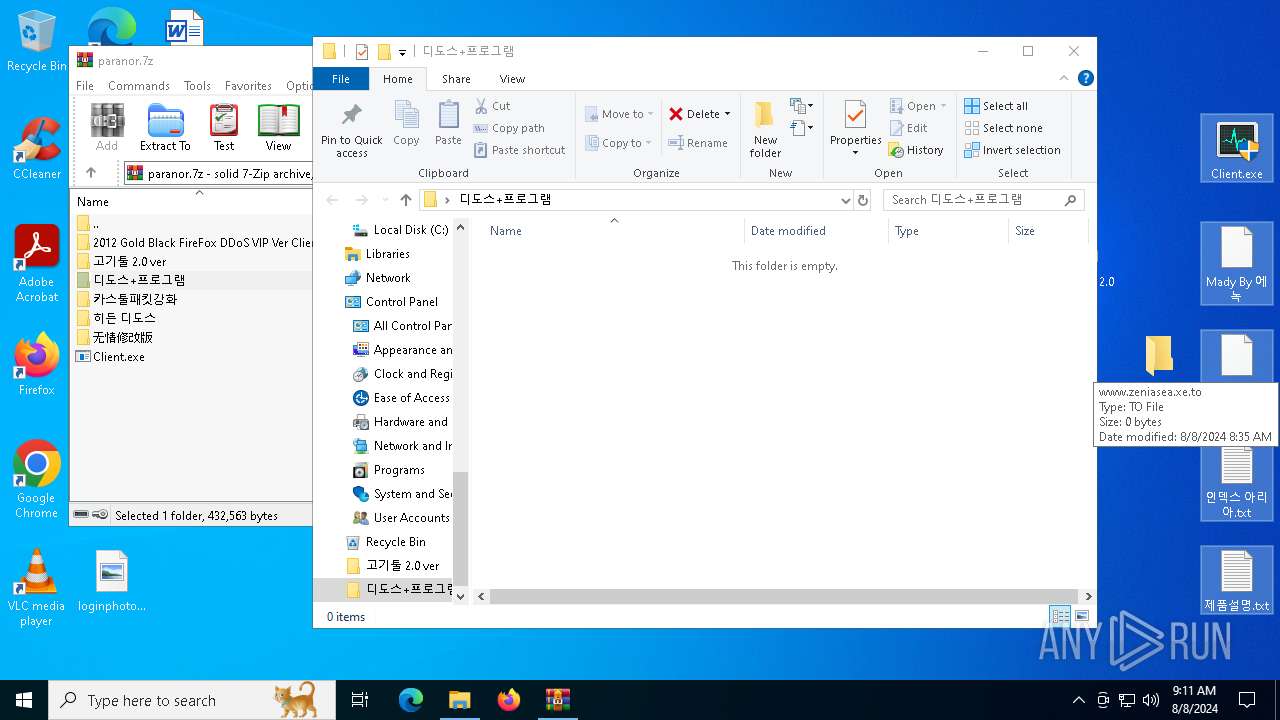This screenshot has width=1280, height=720.
Task: Click Copy path in the ribbon
Action: [x=509, y=128]
